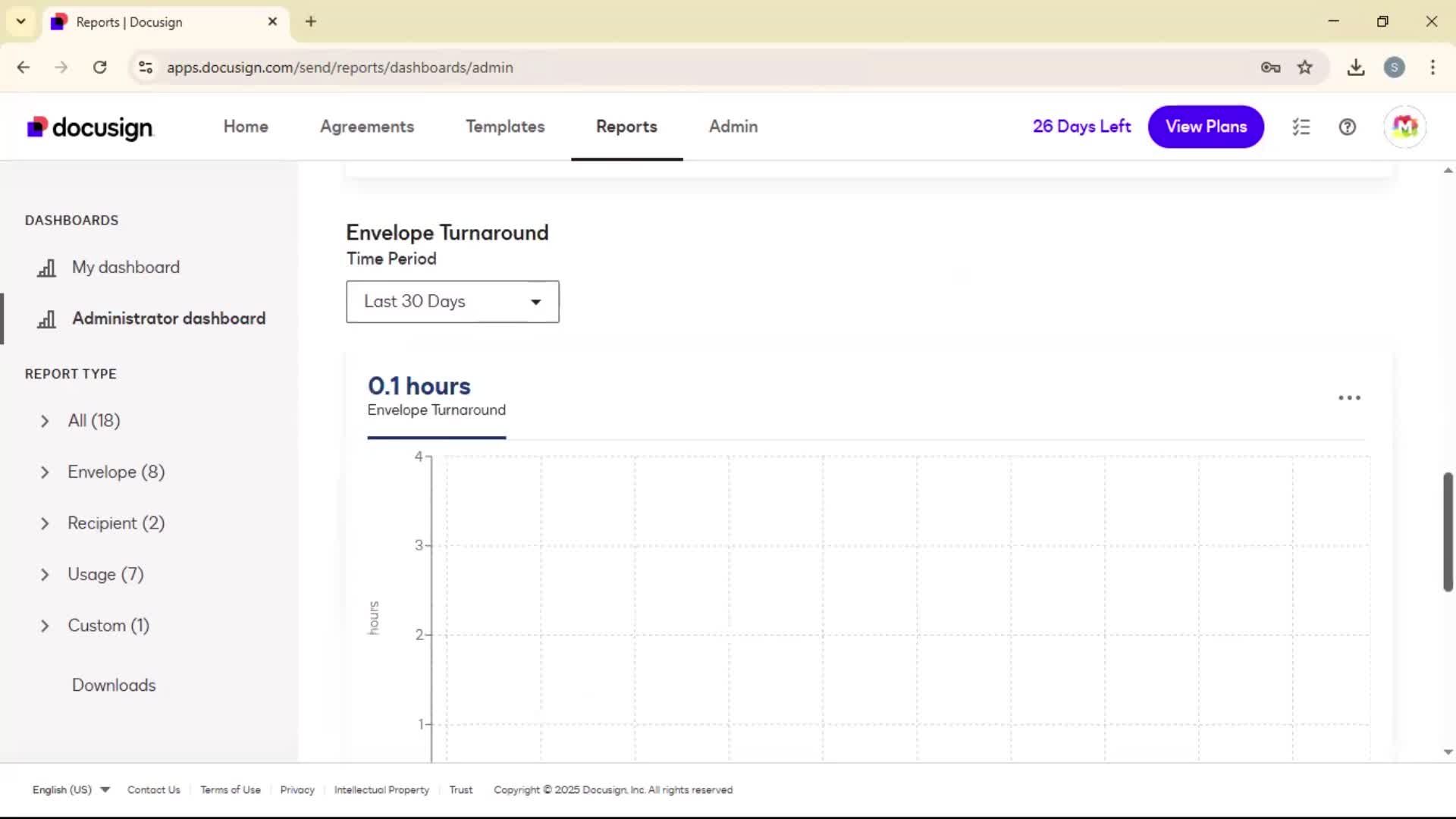Image resolution: width=1456 pixels, height=819 pixels.
Task: Open the Downloads page in sidebar
Action: click(x=114, y=685)
